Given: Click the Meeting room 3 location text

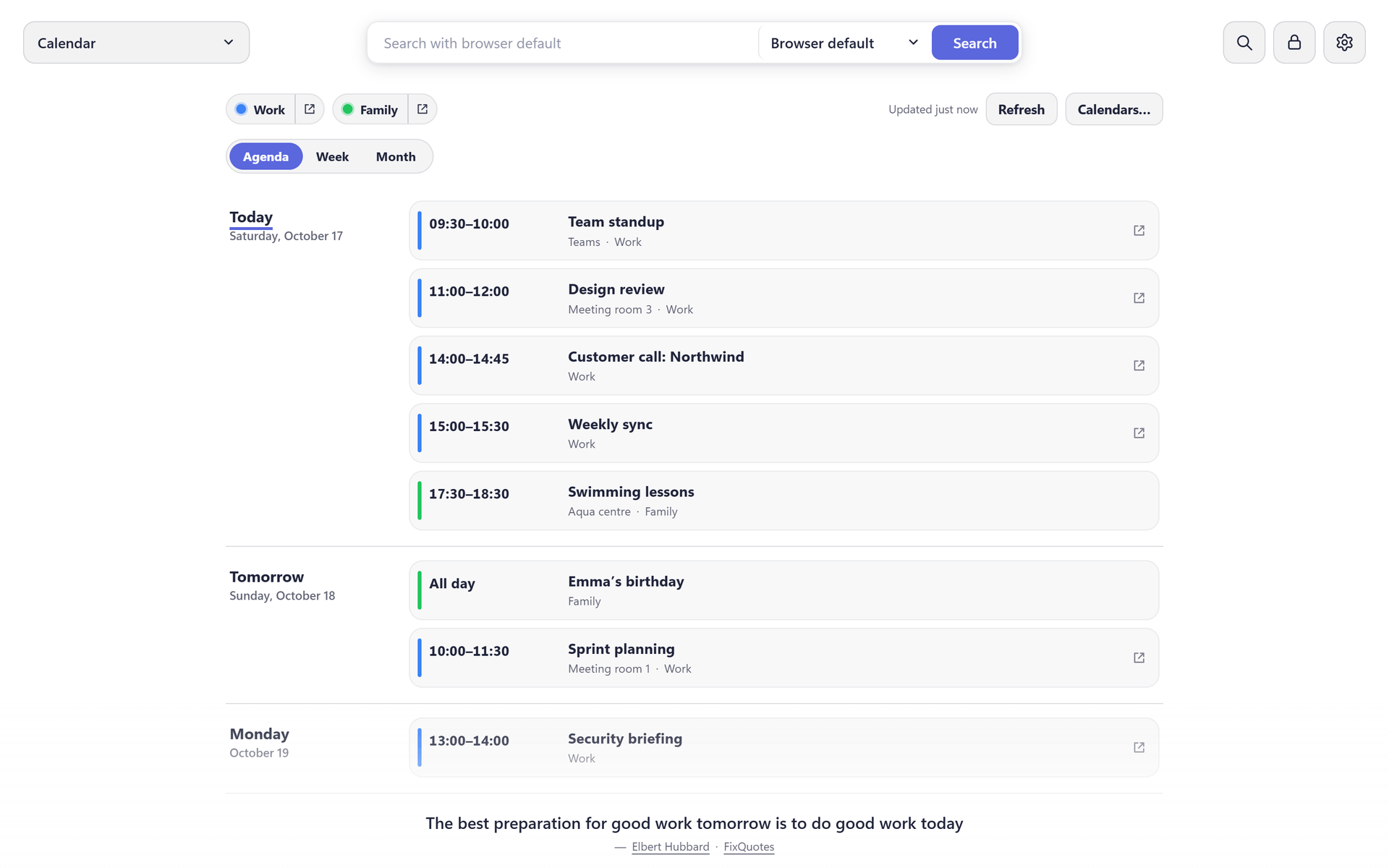Looking at the screenshot, I should (610, 310).
